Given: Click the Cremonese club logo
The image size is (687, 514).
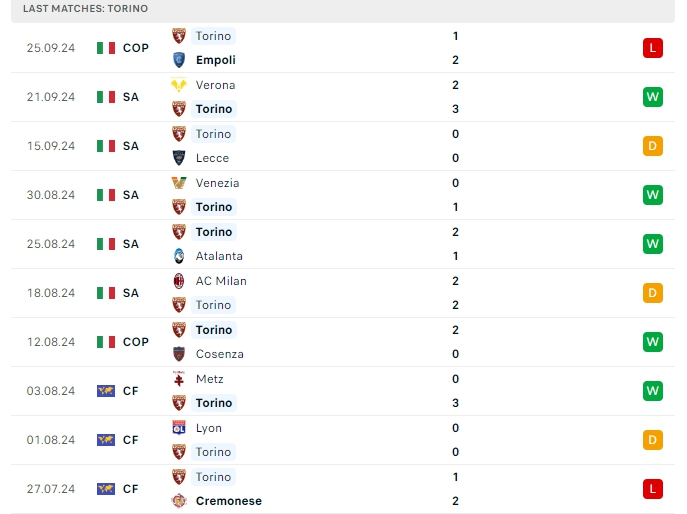Looking at the screenshot, I should pos(179,501).
